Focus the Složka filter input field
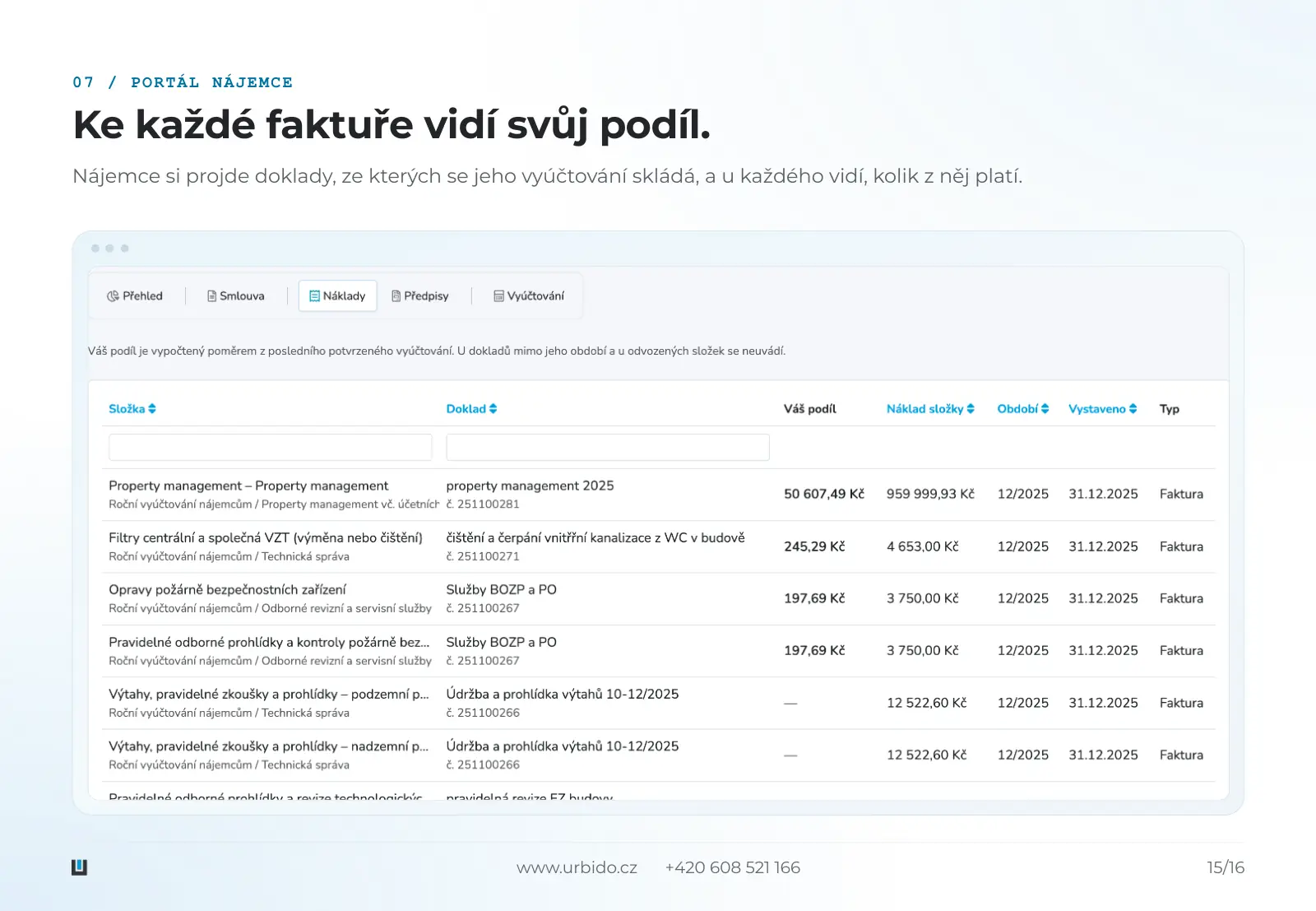The image size is (1316, 911). coord(270,447)
